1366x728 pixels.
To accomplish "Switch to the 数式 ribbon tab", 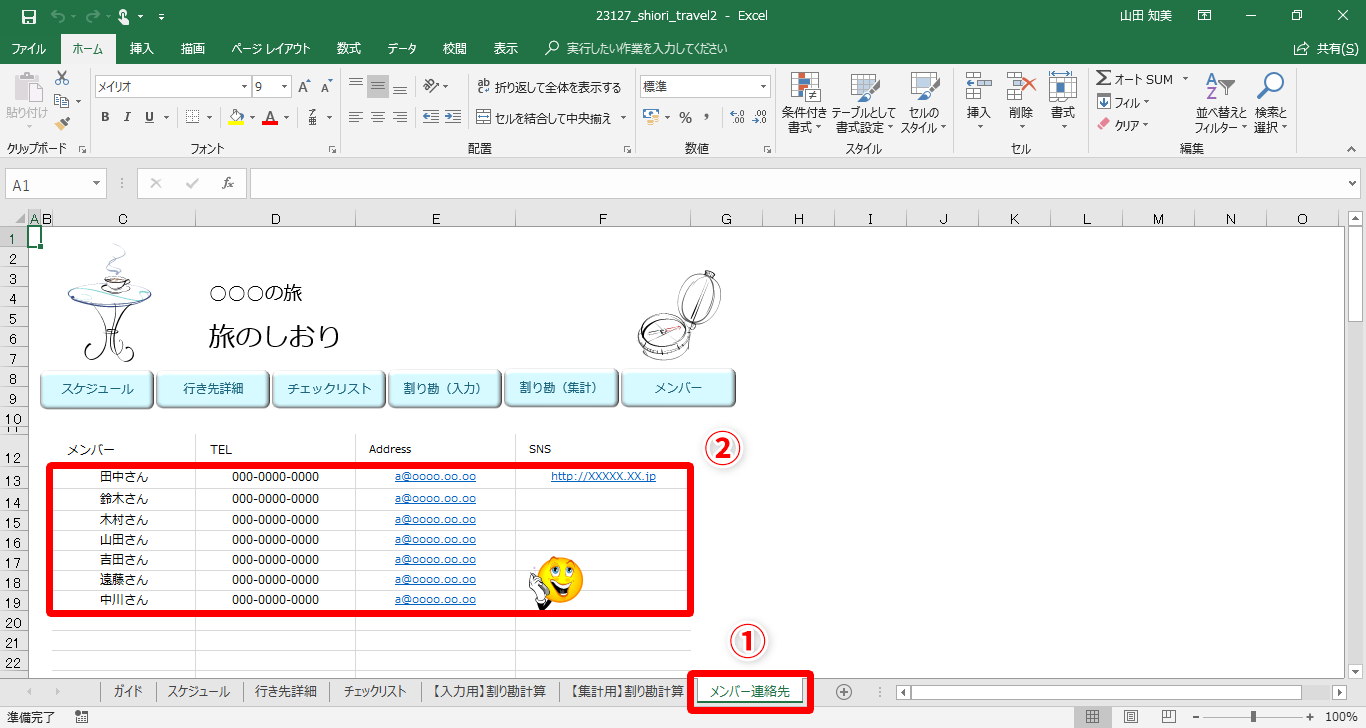I will coord(349,48).
